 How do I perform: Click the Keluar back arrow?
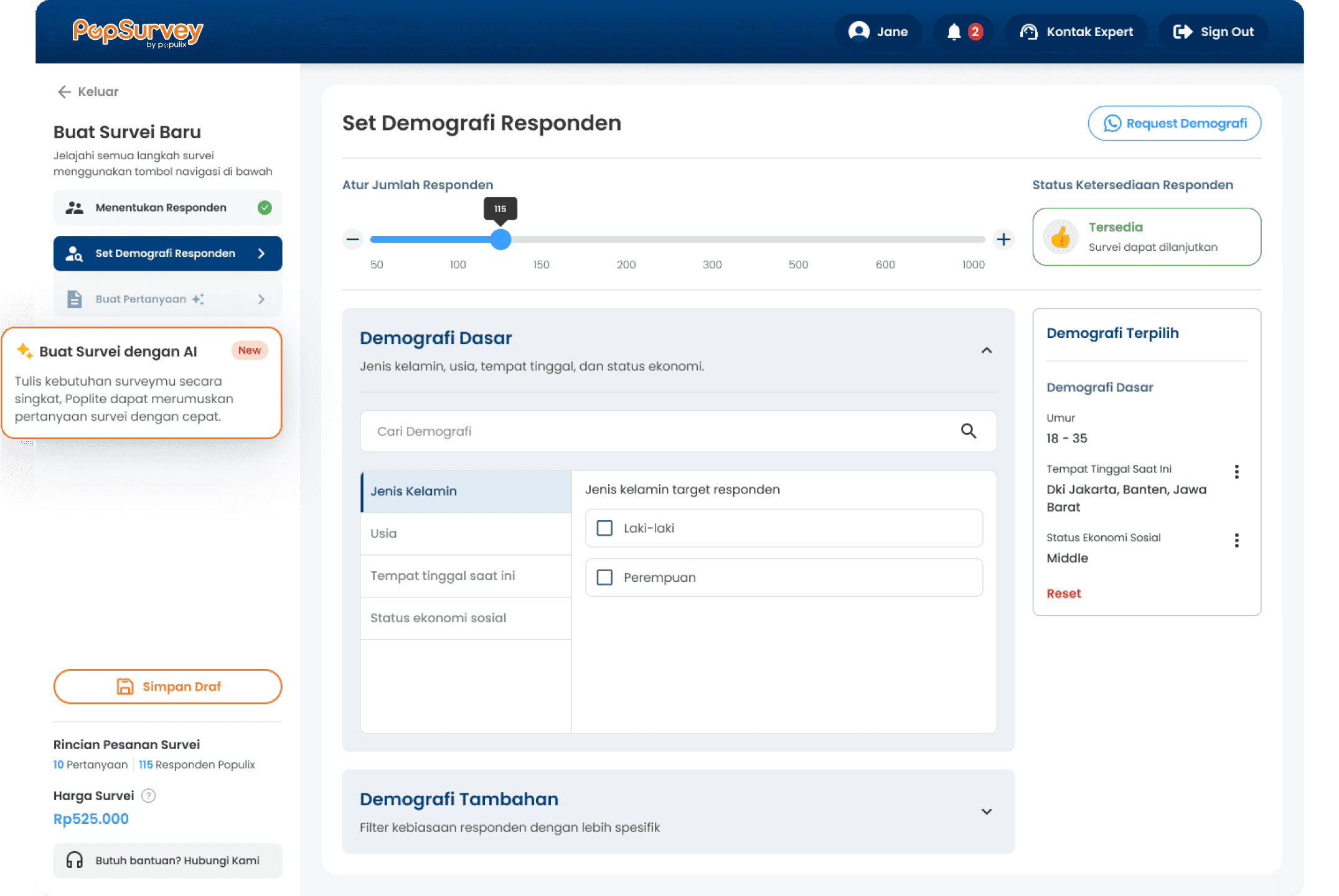[x=64, y=92]
